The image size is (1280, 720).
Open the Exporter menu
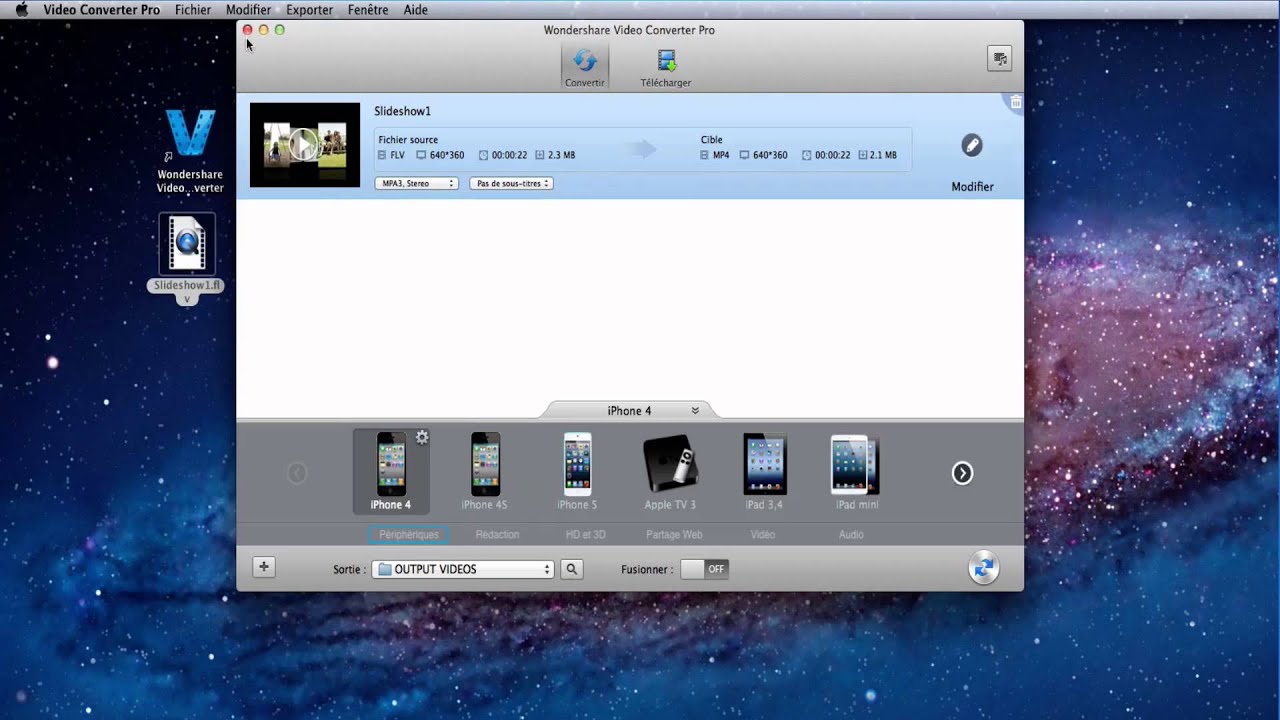click(x=310, y=10)
